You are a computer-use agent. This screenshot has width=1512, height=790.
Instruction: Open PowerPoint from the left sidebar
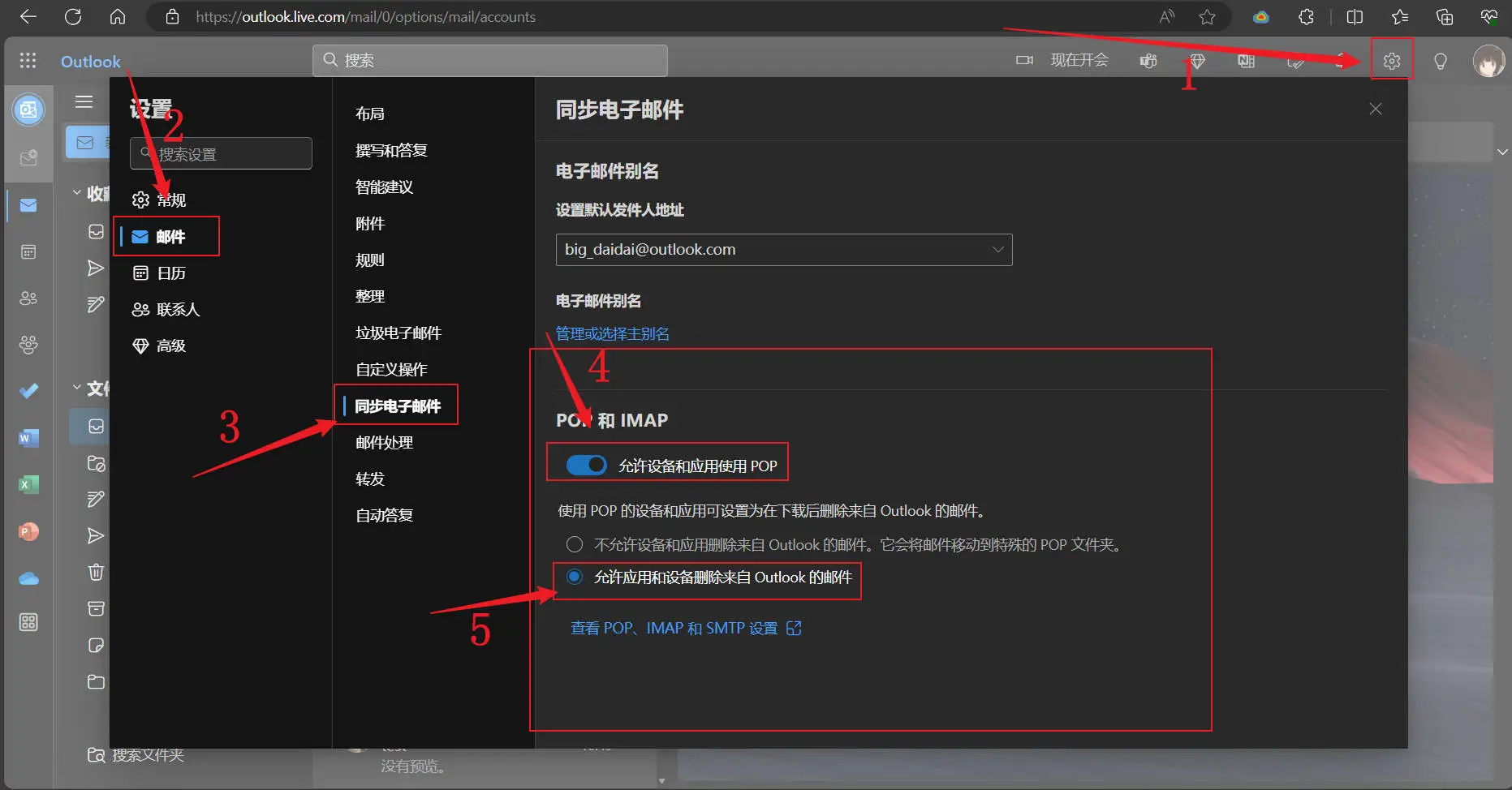pos(28,532)
